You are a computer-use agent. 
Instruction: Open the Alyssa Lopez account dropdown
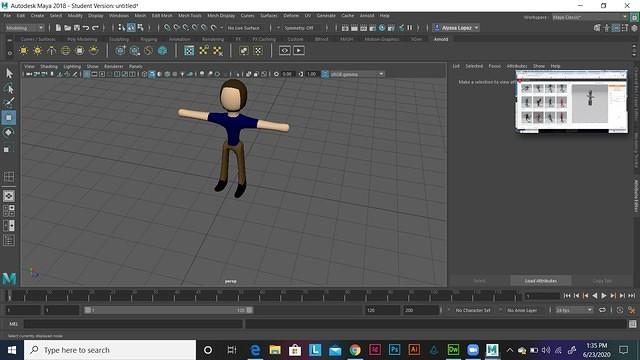point(456,28)
